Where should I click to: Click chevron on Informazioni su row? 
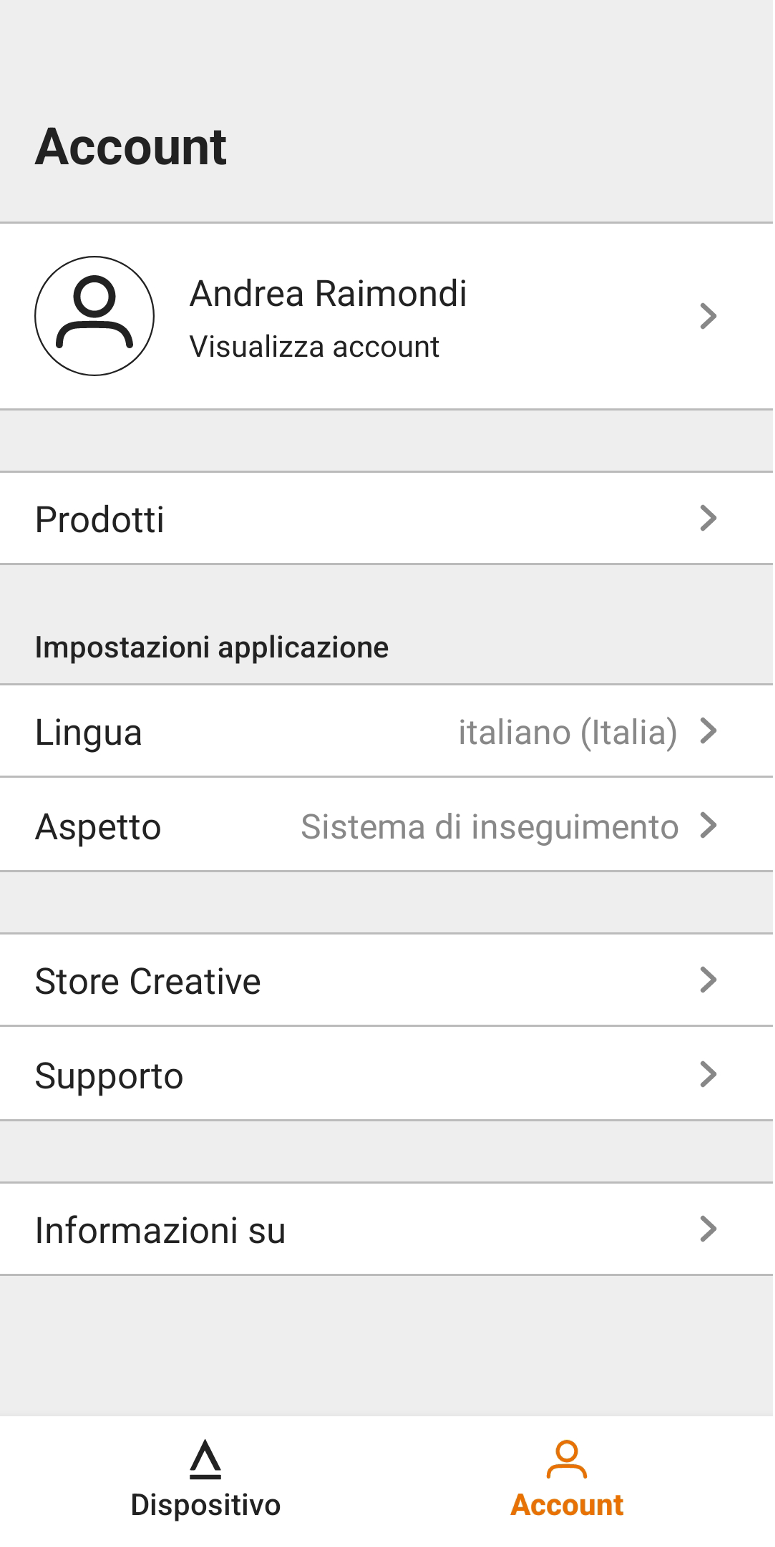(708, 1229)
